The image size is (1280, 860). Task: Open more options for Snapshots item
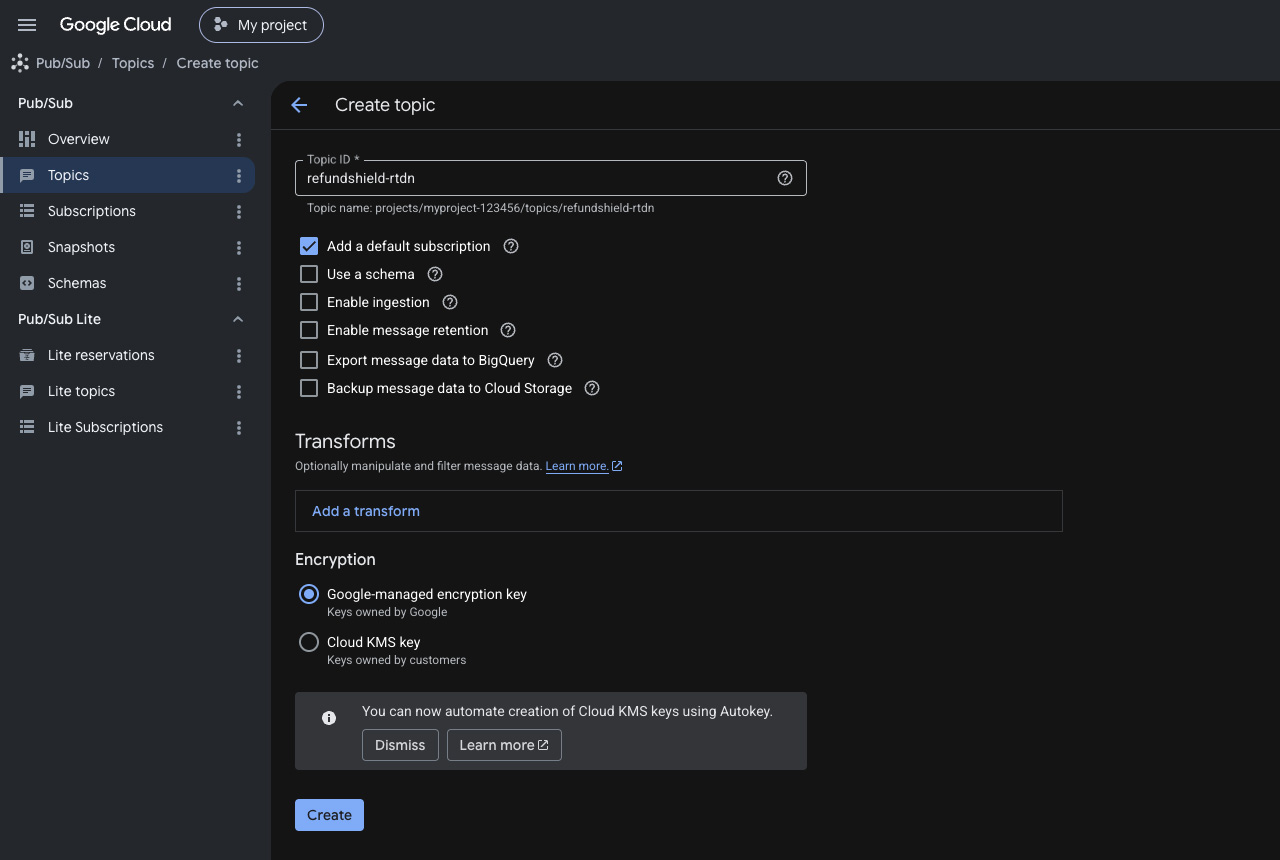[x=239, y=247]
